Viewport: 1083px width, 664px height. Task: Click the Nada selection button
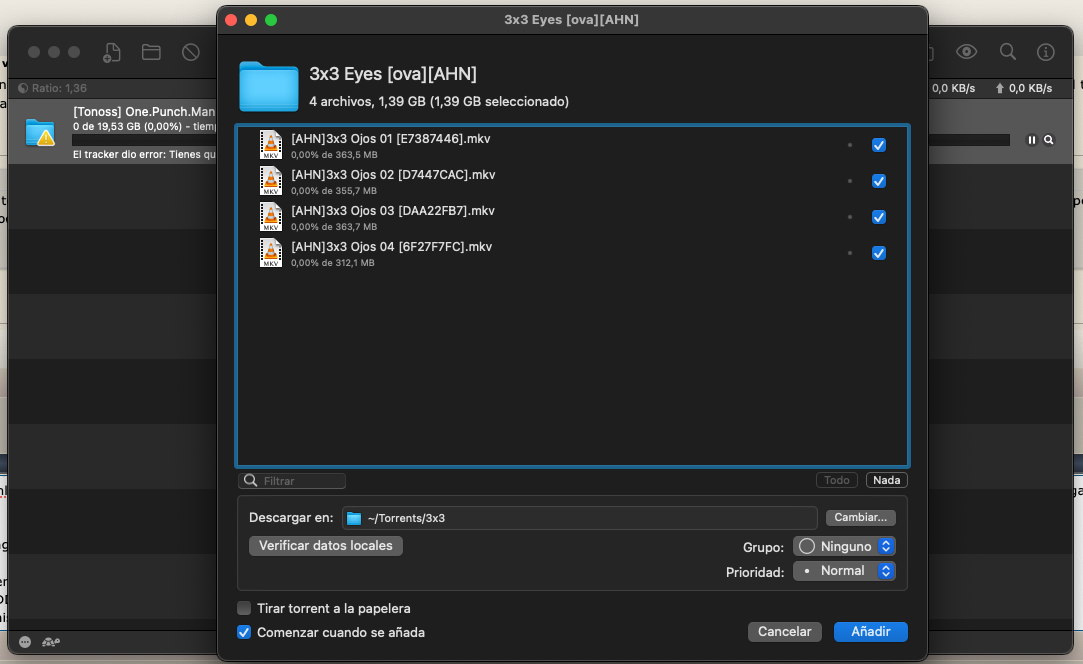886,480
